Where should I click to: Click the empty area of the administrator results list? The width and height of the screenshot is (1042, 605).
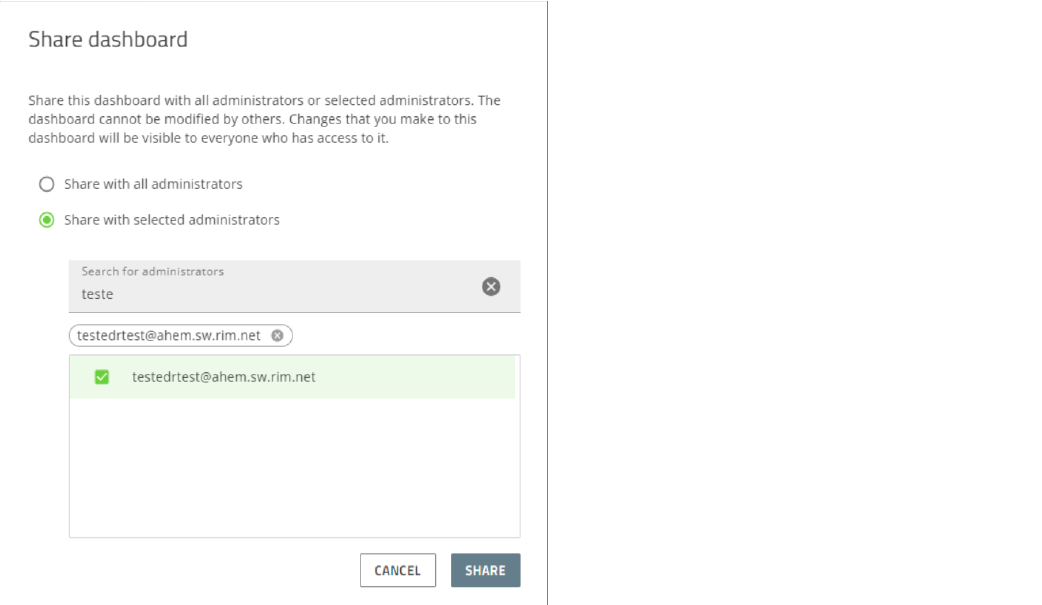(x=294, y=467)
